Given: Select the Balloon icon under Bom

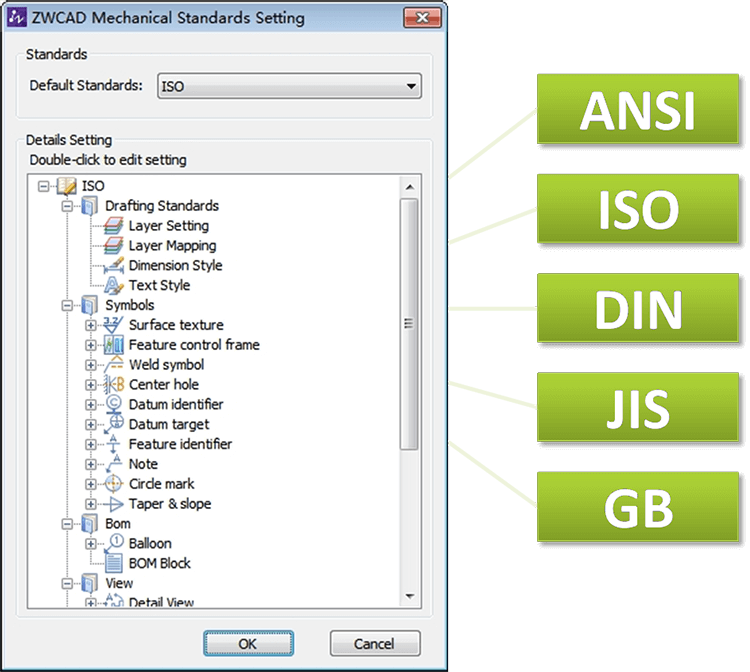Looking at the screenshot, I should (x=113, y=543).
